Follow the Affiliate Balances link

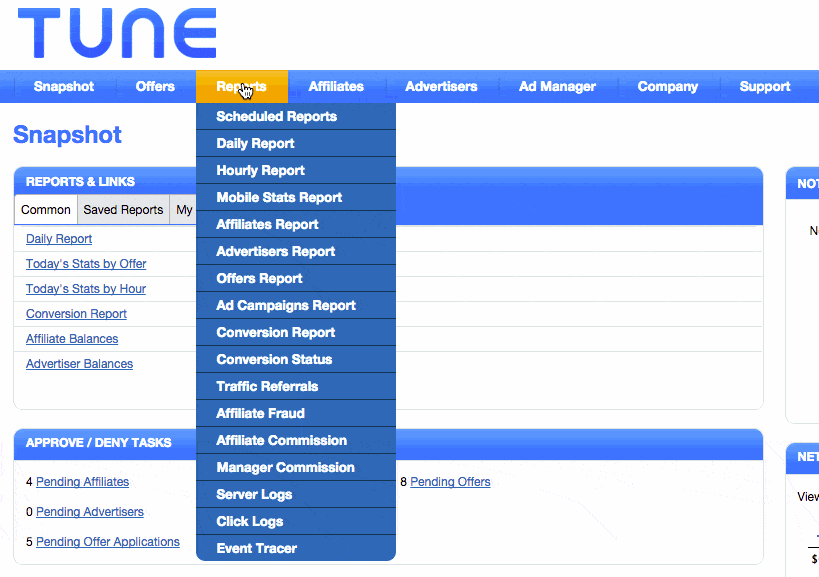[72, 339]
